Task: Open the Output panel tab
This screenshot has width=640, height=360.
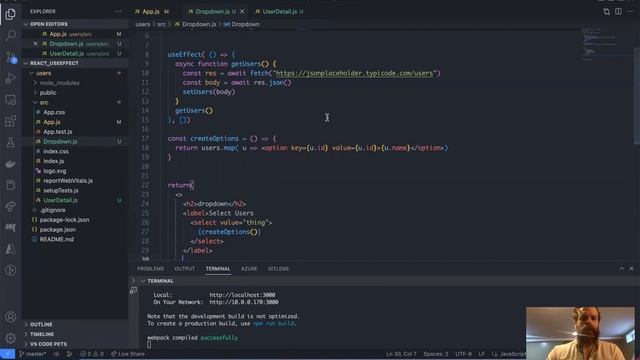Action: point(184,269)
